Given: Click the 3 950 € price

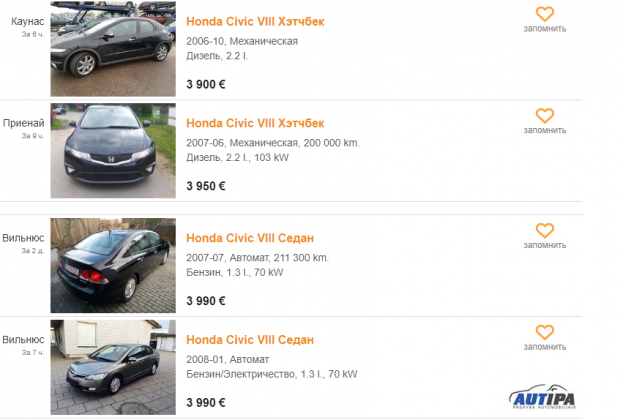Looking at the screenshot, I should click(206, 186).
